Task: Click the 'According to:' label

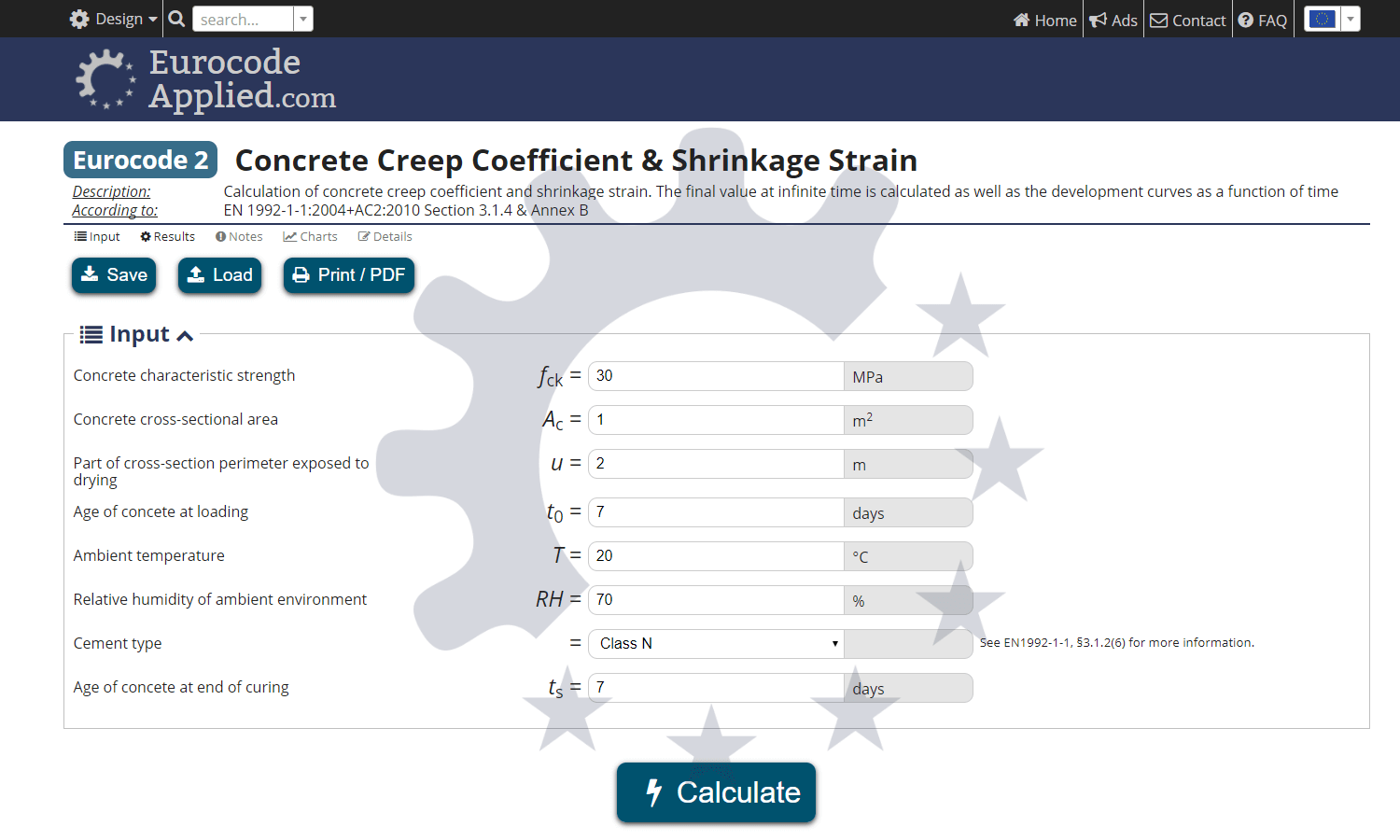Action: [x=115, y=210]
